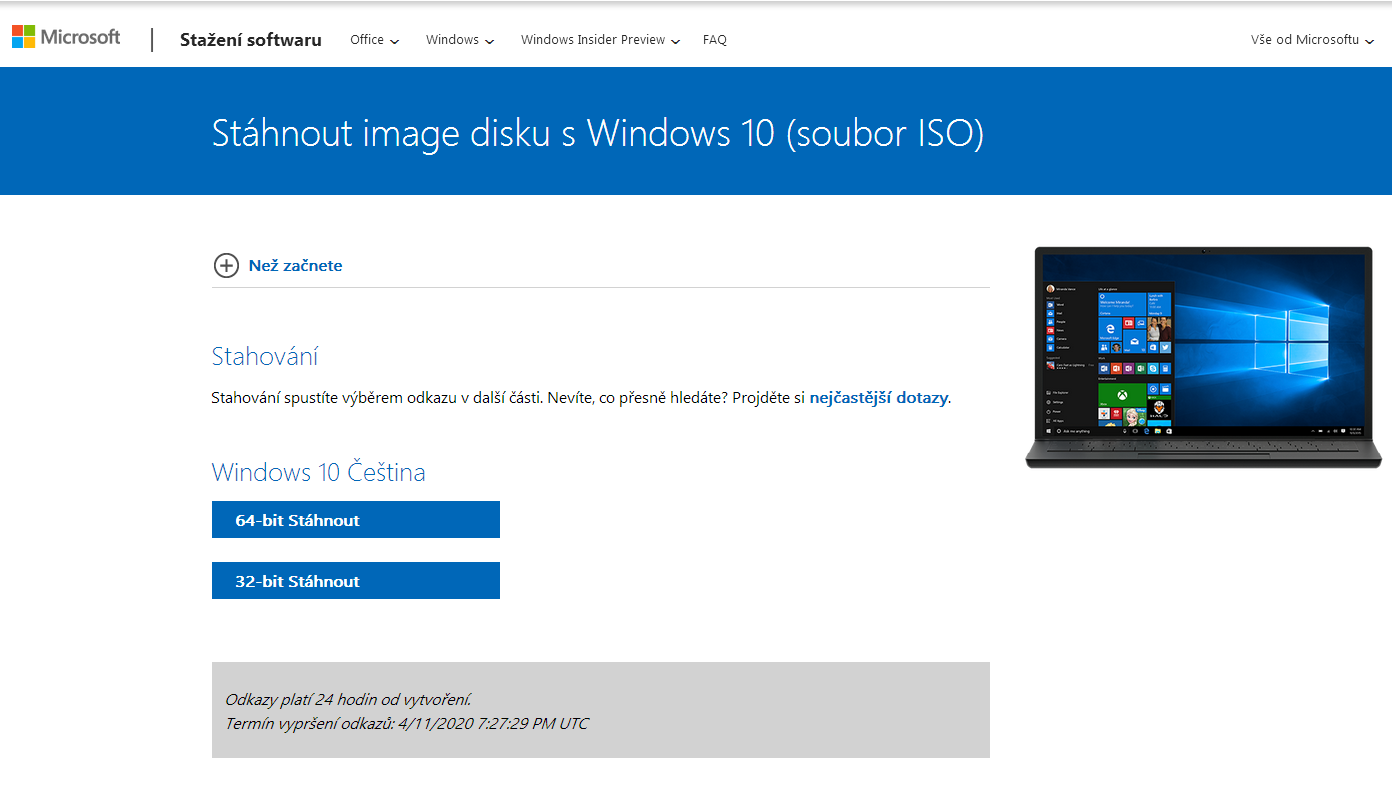
Task: Click the Stáhnout image disku page heading
Action: [597, 133]
